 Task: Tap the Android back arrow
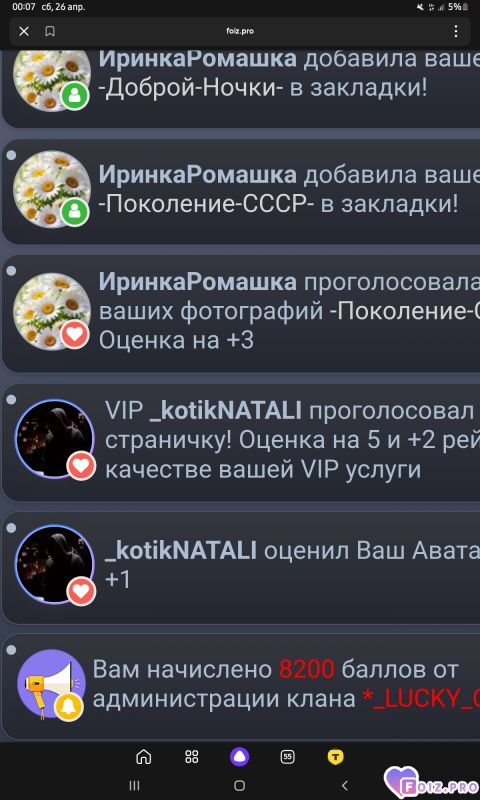[345, 785]
